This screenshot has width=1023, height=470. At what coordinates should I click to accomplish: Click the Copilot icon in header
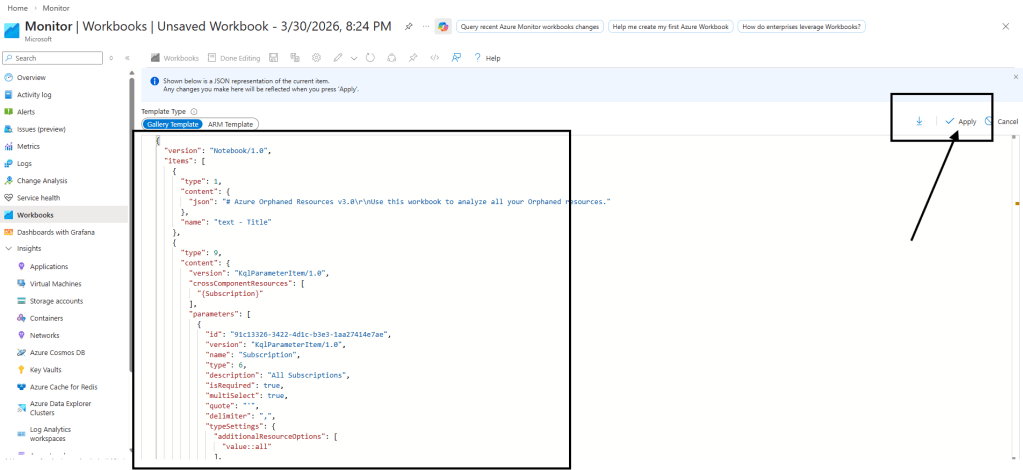443,27
